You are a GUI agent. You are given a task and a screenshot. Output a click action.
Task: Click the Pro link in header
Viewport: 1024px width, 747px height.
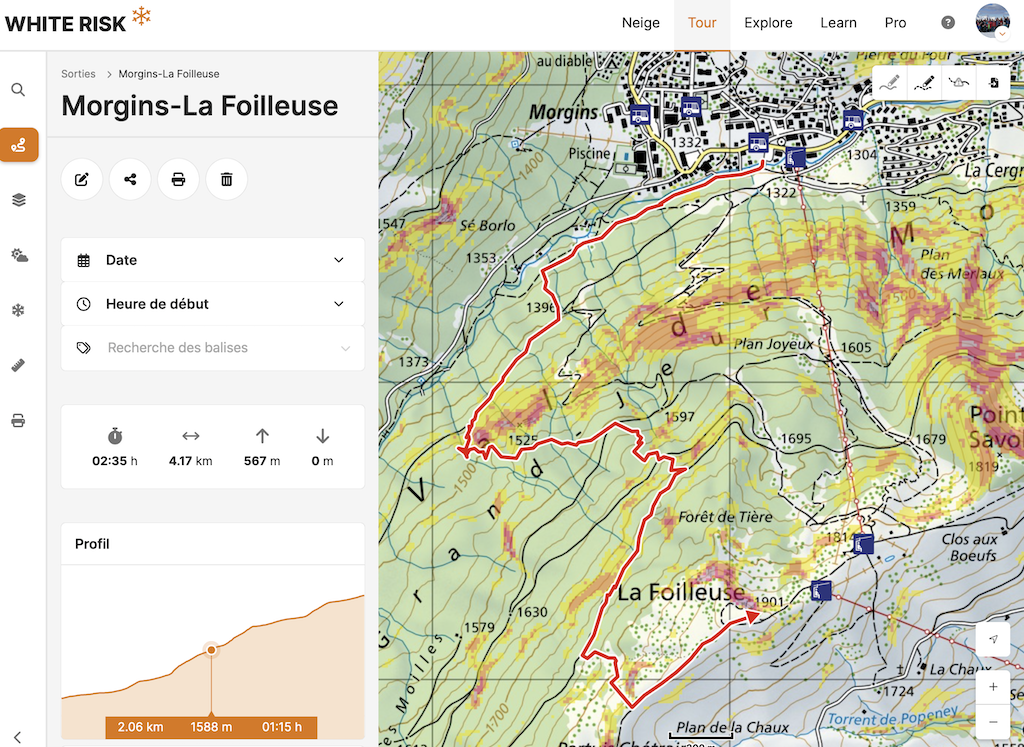895,23
